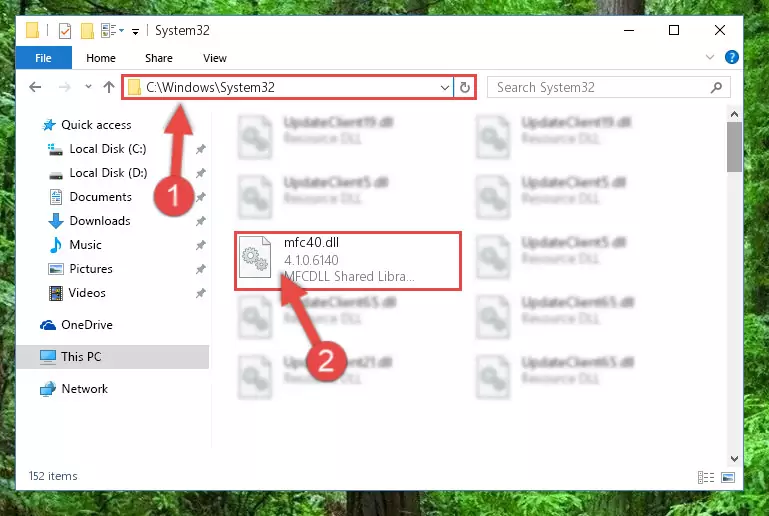
Task: Switch to the View ribbon tab
Action: click(215, 58)
